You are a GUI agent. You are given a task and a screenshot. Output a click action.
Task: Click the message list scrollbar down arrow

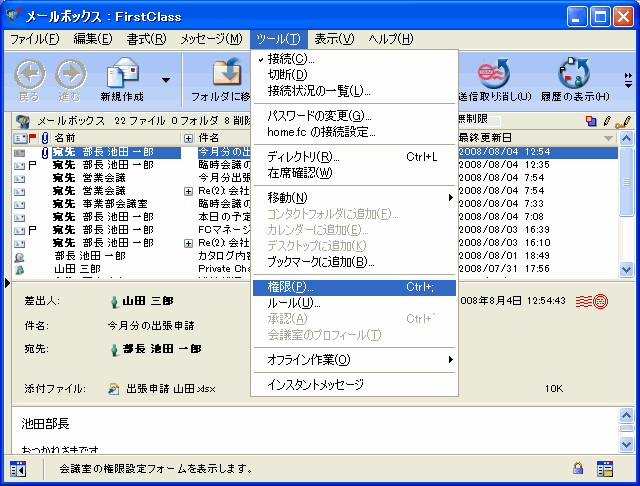626,270
